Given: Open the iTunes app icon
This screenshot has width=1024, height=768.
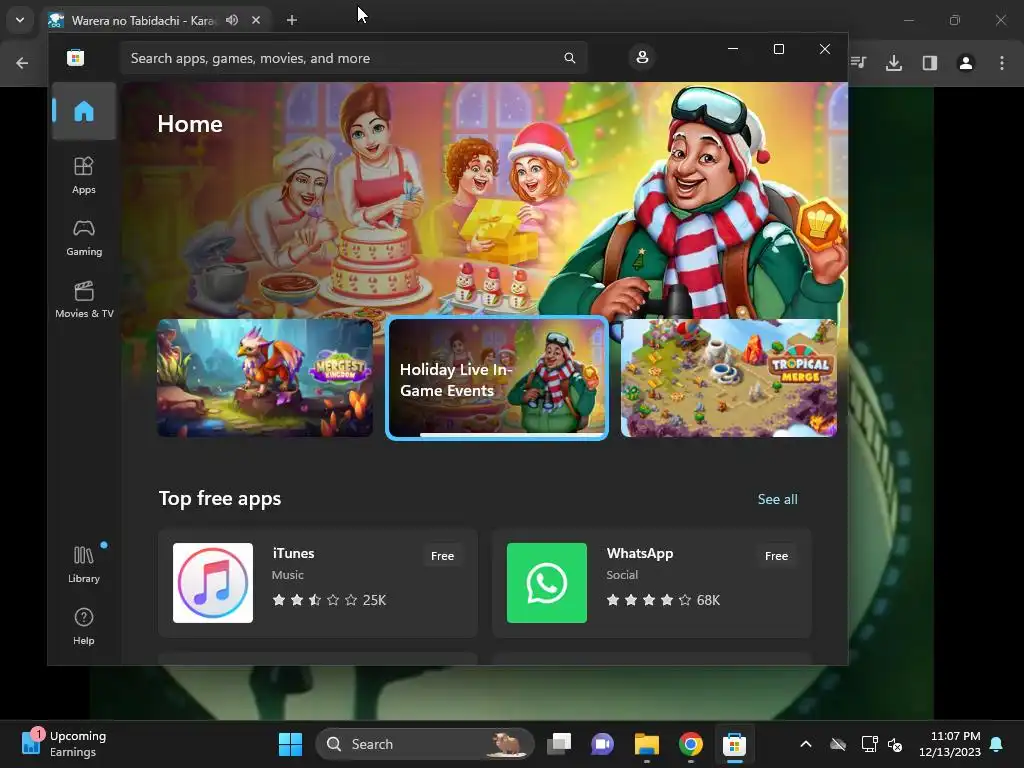Looking at the screenshot, I should [213, 583].
